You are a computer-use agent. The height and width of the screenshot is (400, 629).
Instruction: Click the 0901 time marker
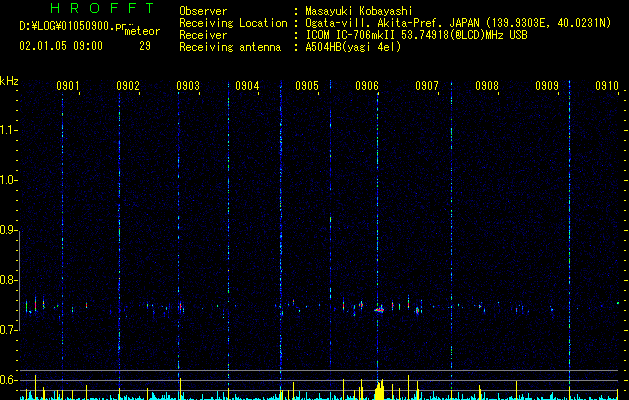pos(67,86)
